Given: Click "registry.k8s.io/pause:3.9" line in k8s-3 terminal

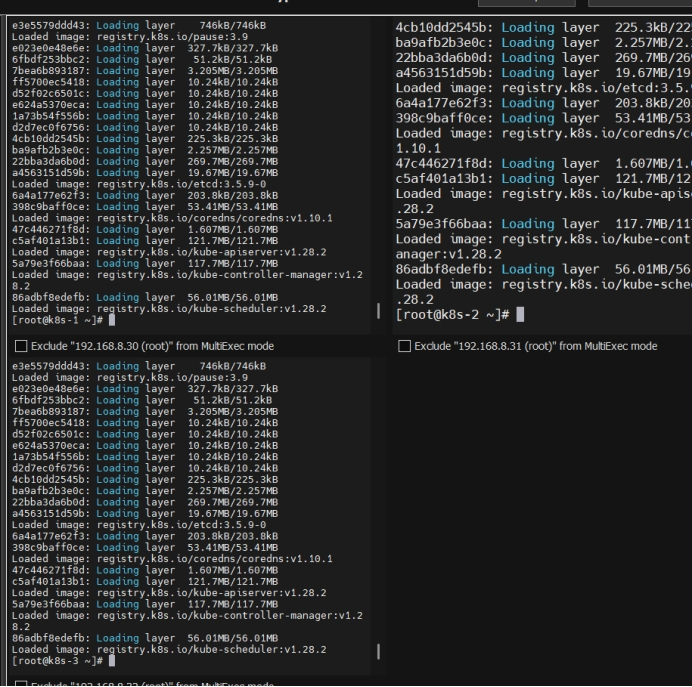Looking at the screenshot, I should tap(130, 377).
